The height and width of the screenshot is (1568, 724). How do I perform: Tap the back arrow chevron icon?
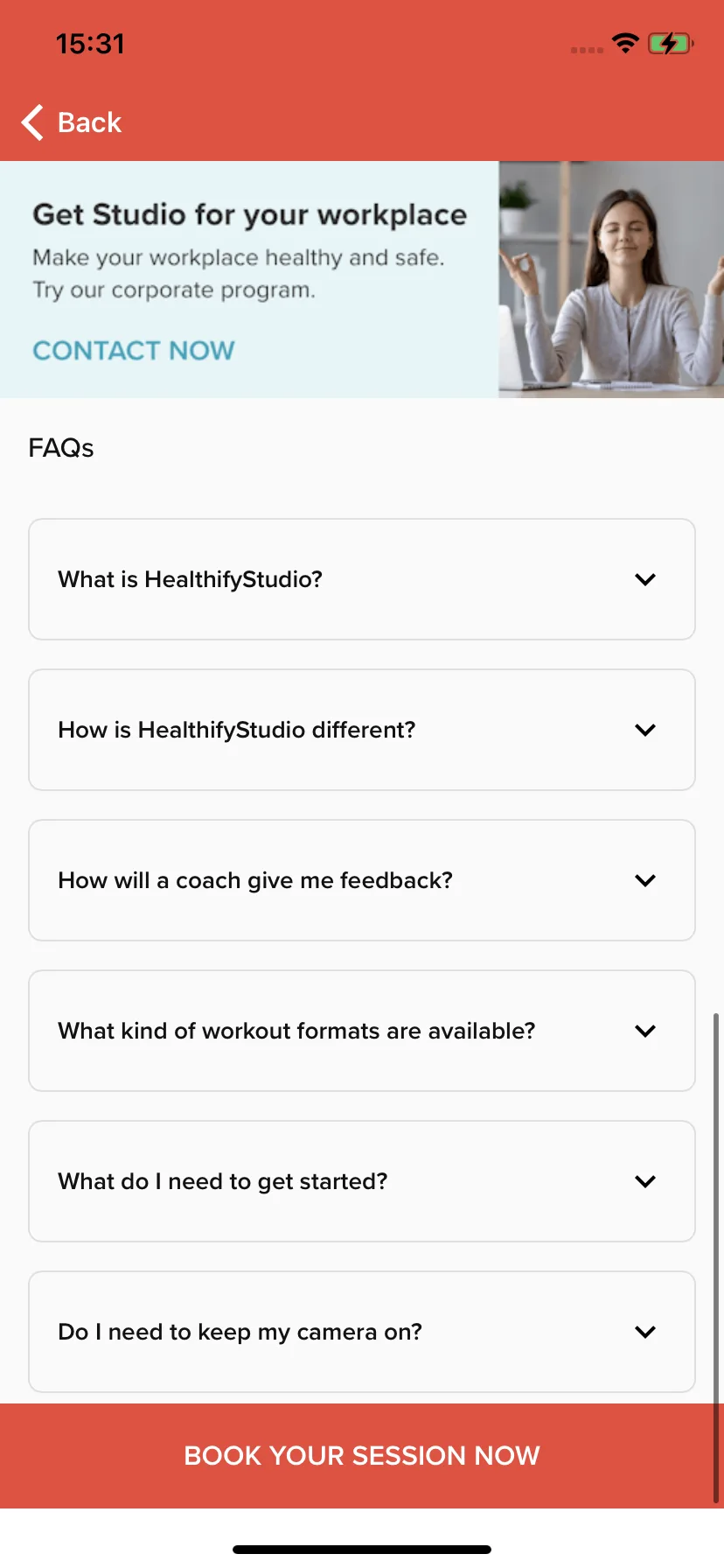coord(32,122)
